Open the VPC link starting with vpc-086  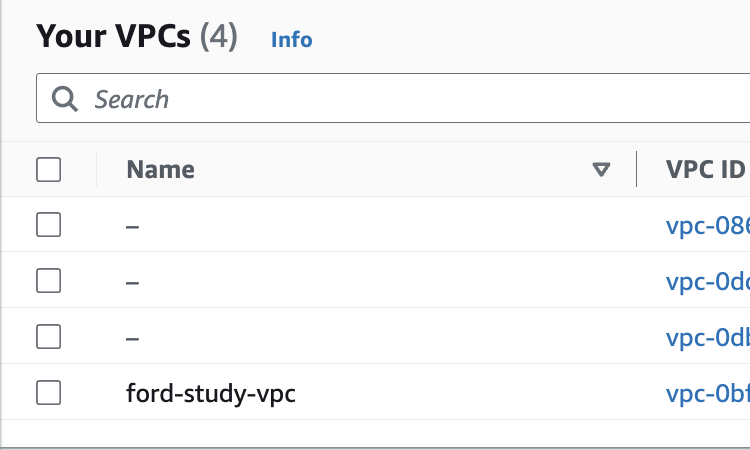(707, 225)
